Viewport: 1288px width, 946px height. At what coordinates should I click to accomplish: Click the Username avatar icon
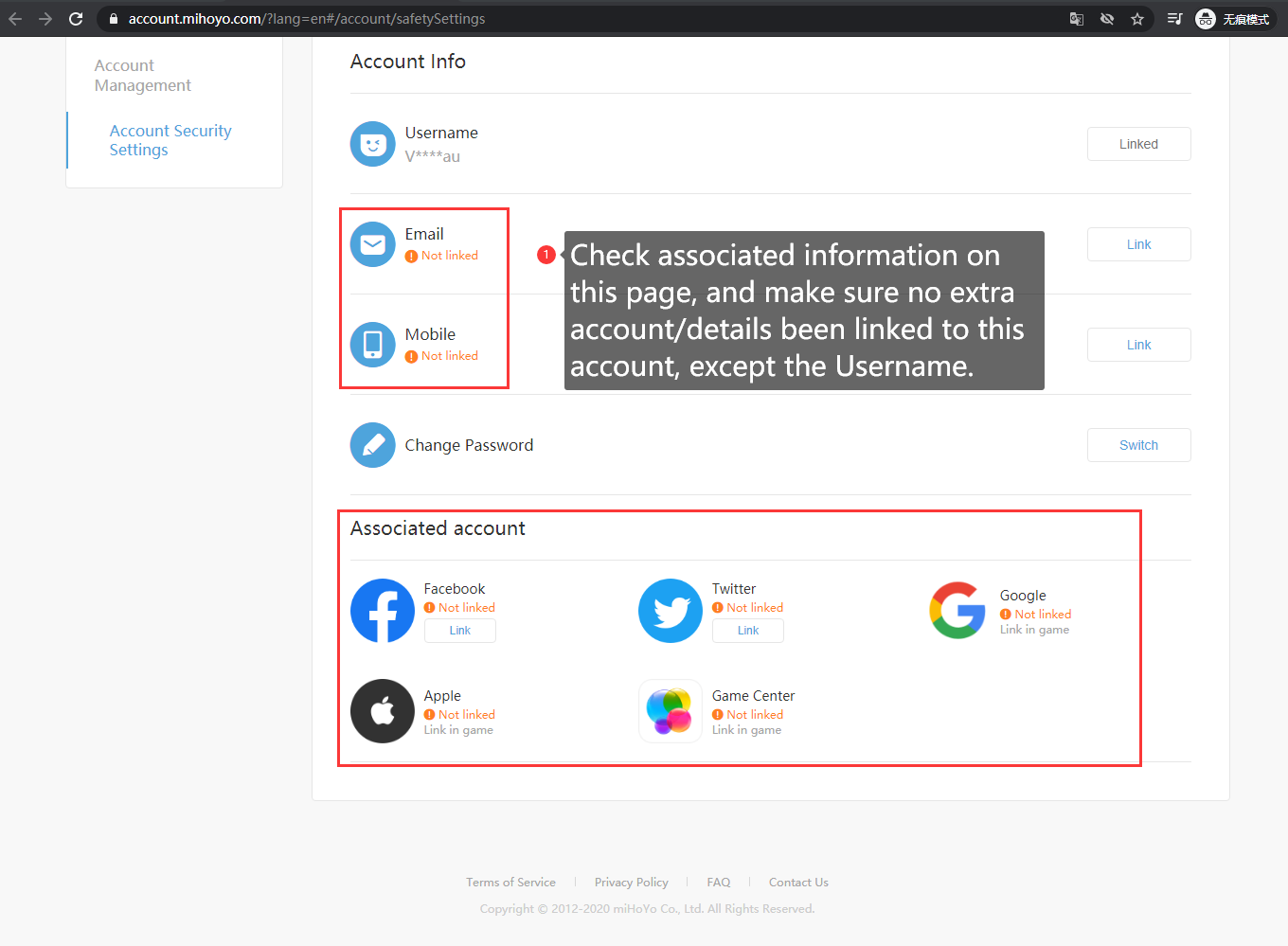[x=373, y=144]
